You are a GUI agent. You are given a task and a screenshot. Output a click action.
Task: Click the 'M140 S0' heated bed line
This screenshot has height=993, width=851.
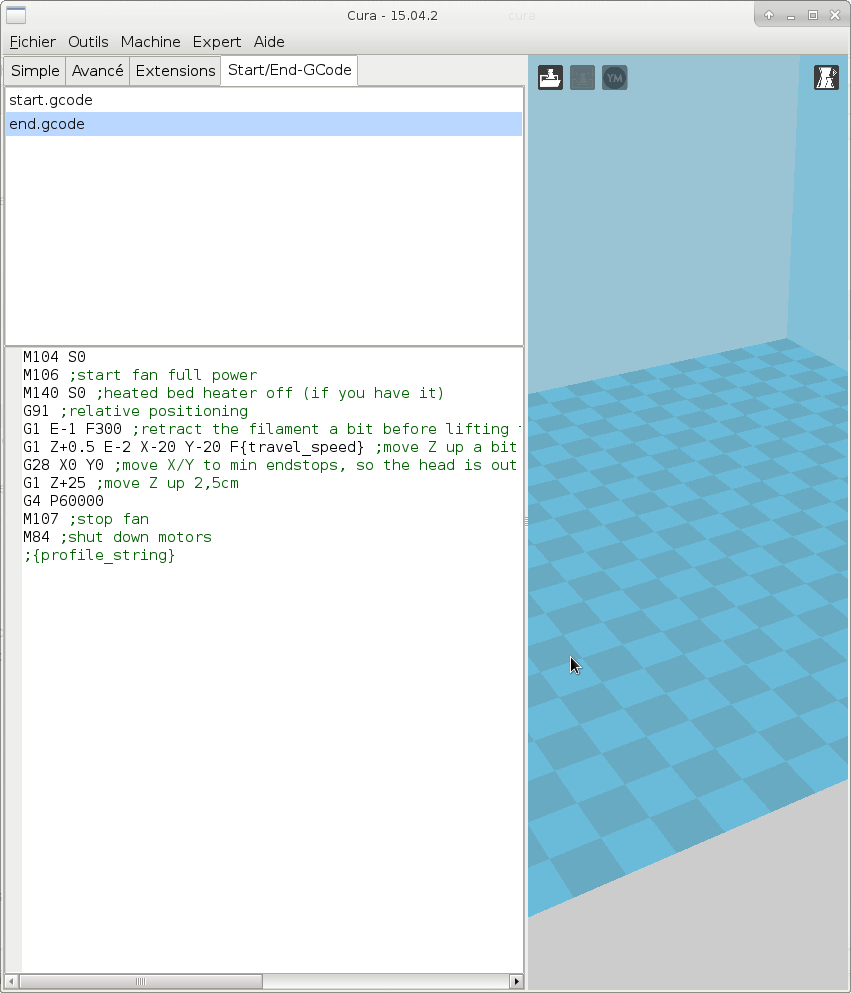click(234, 393)
